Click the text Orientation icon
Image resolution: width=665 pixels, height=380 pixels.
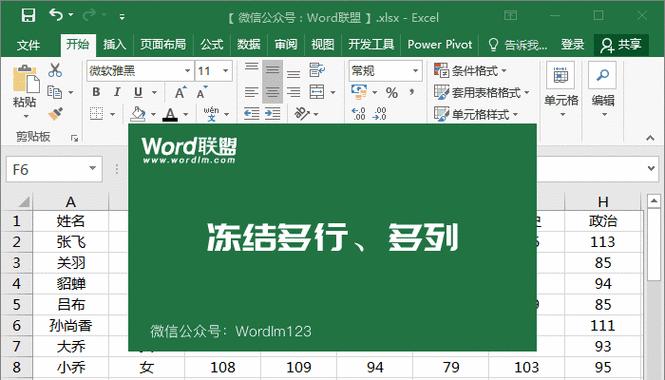302,113
